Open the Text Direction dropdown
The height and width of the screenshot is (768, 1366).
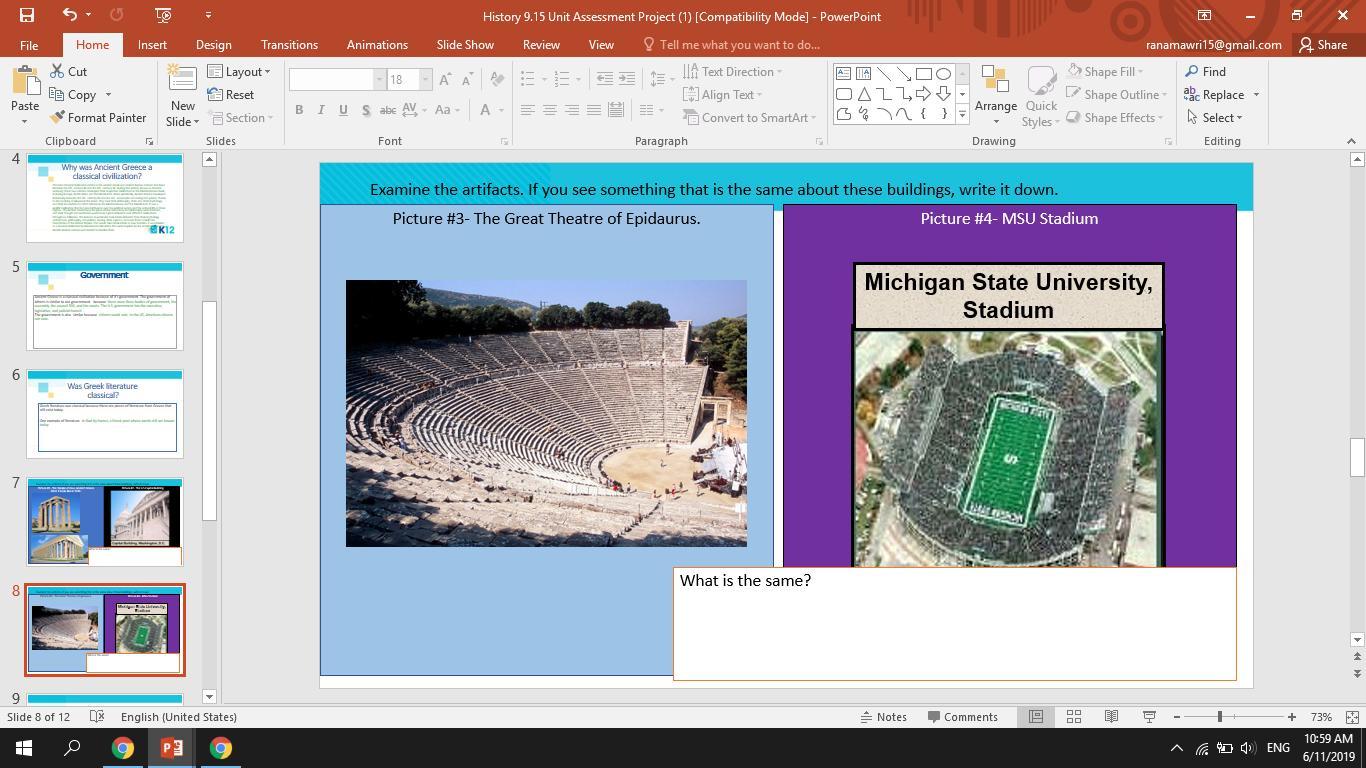733,72
